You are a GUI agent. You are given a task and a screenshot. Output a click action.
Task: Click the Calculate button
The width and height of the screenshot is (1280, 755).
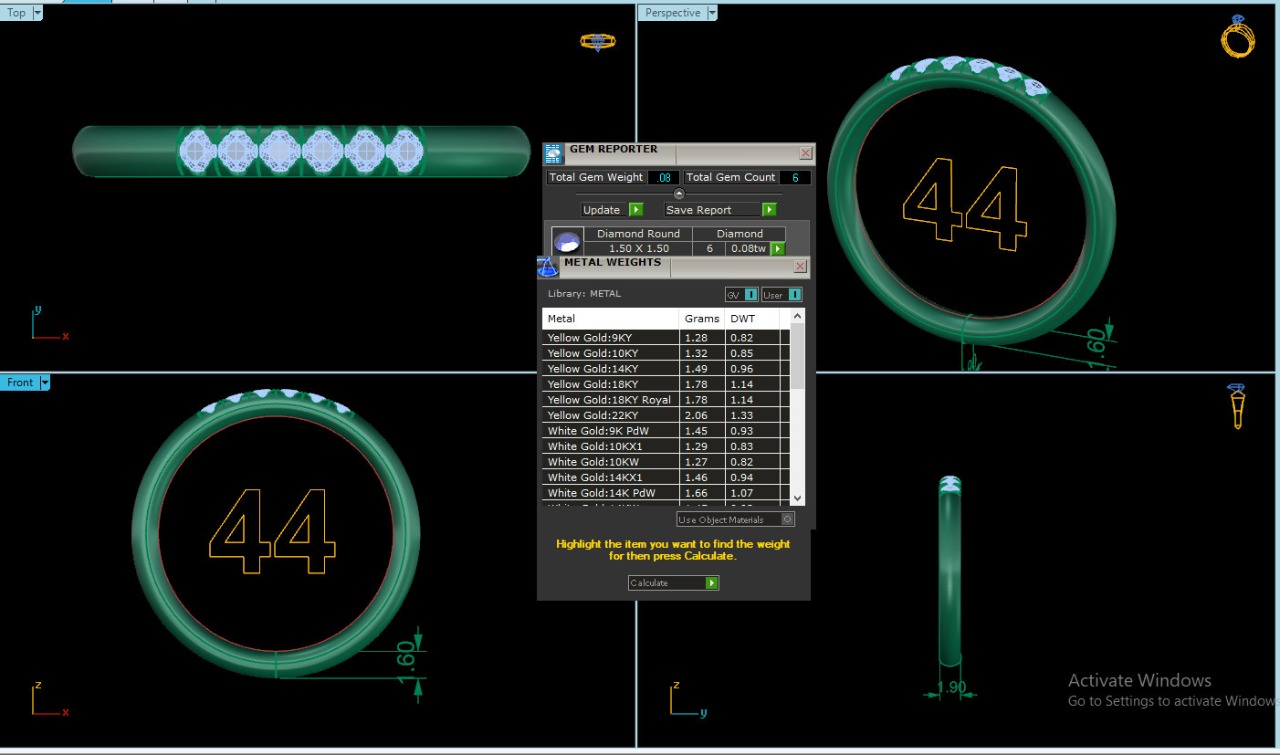(x=673, y=583)
